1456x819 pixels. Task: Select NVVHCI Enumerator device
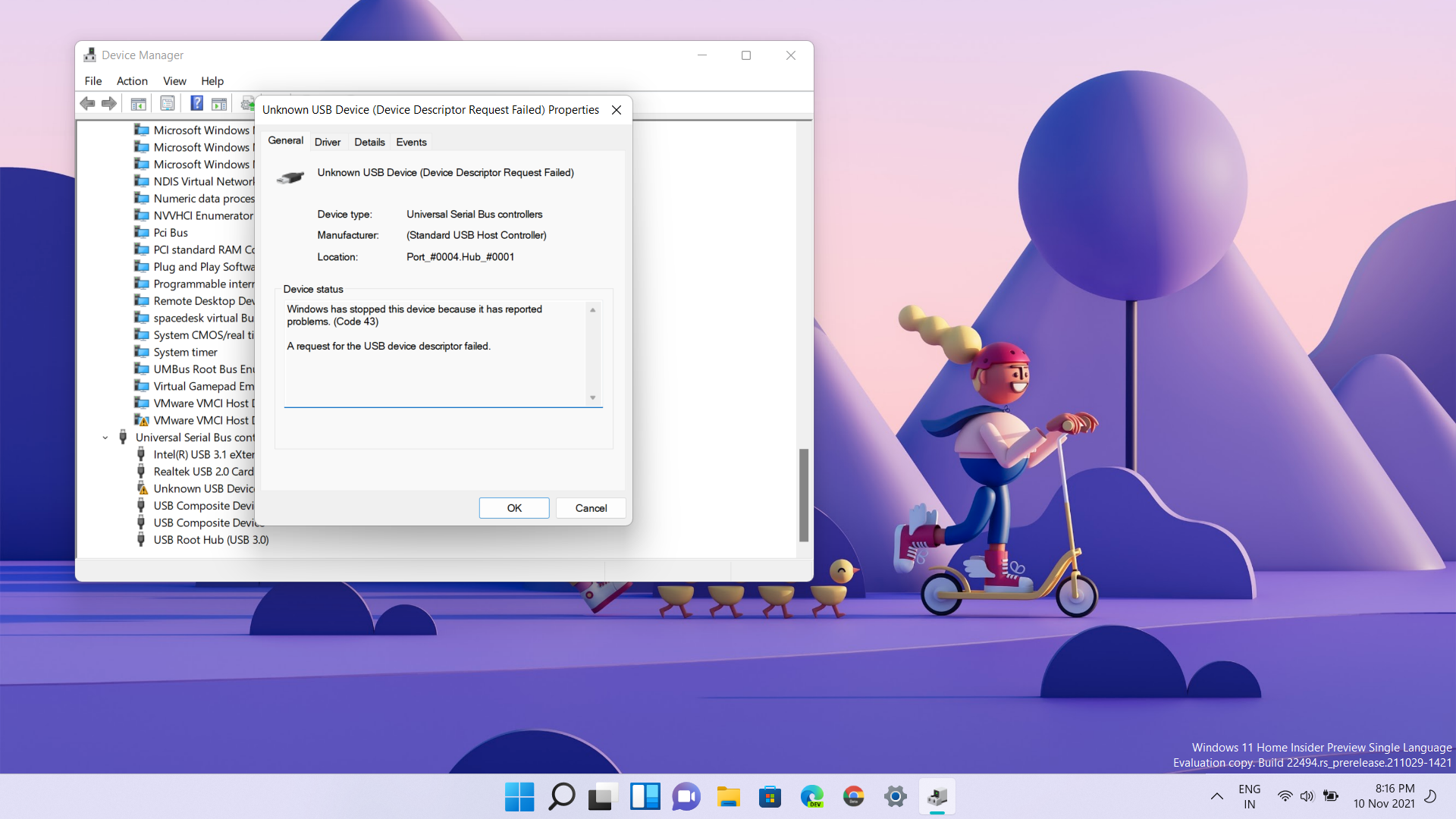pos(196,215)
